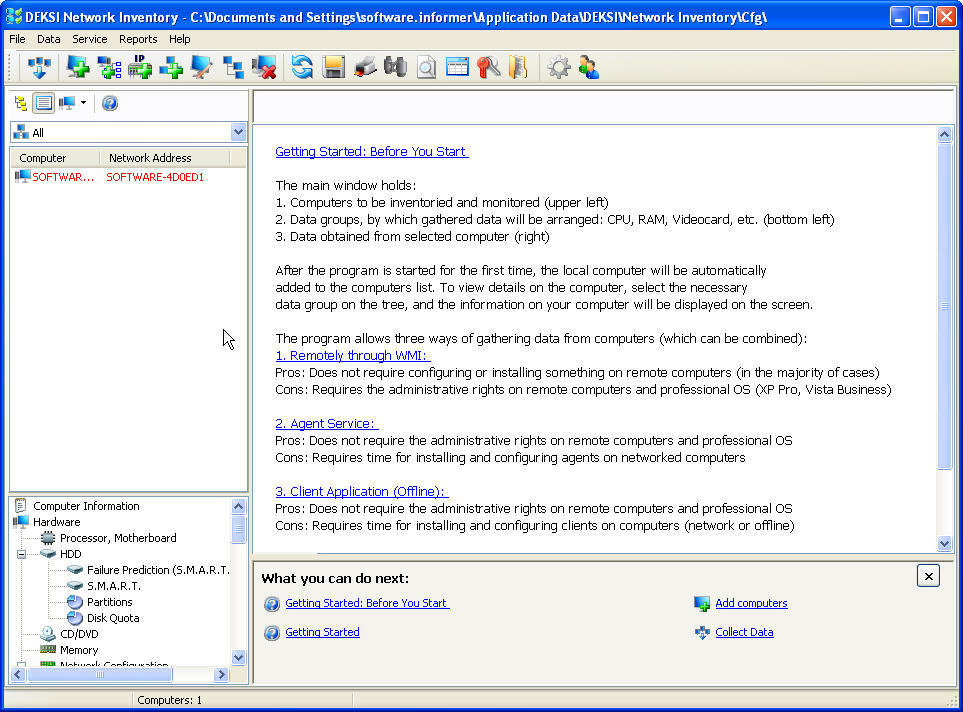963x712 pixels.
Task: Click the Refresh toolbar icon
Action: (x=301, y=67)
